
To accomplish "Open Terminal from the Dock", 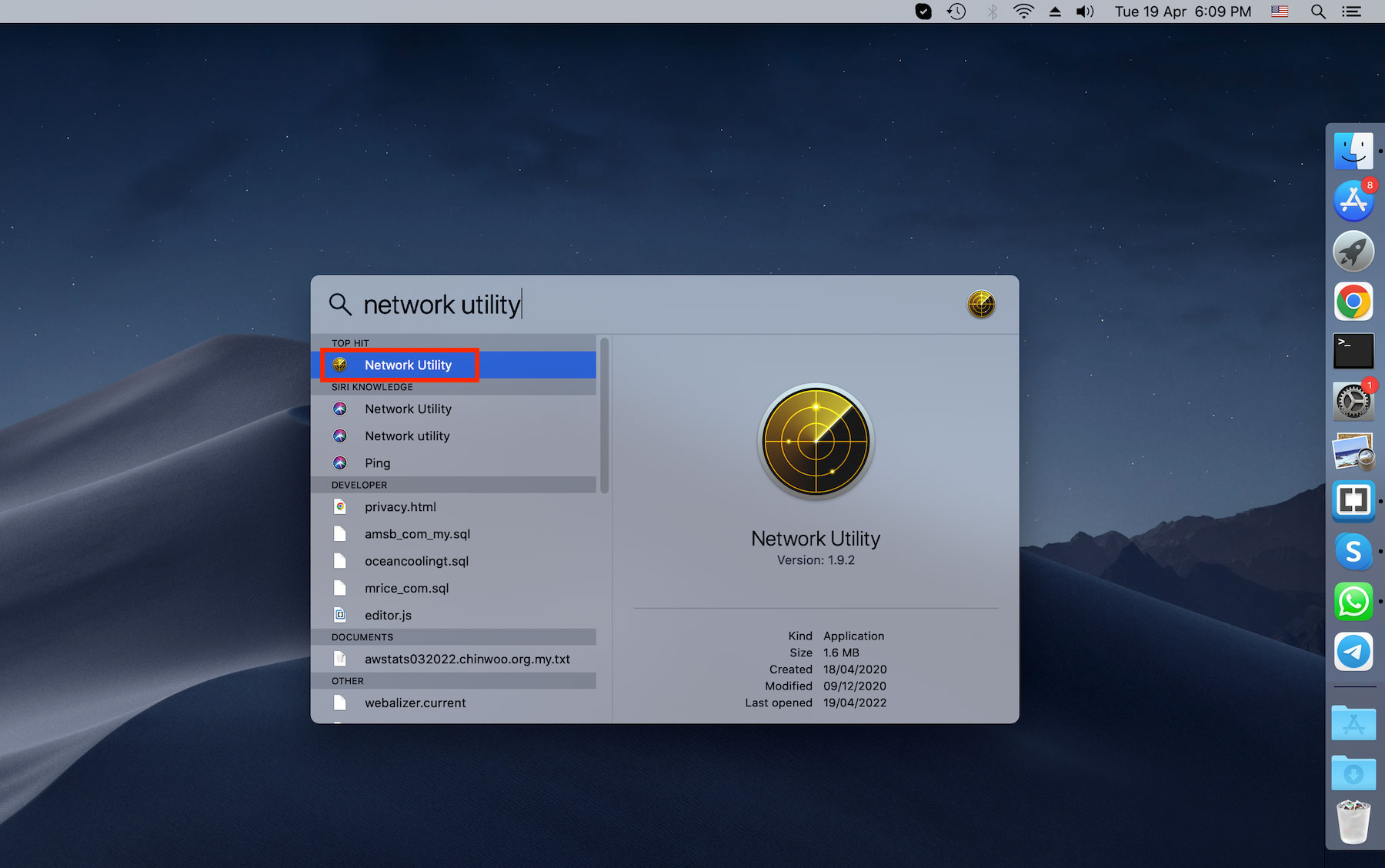I will tap(1353, 351).
